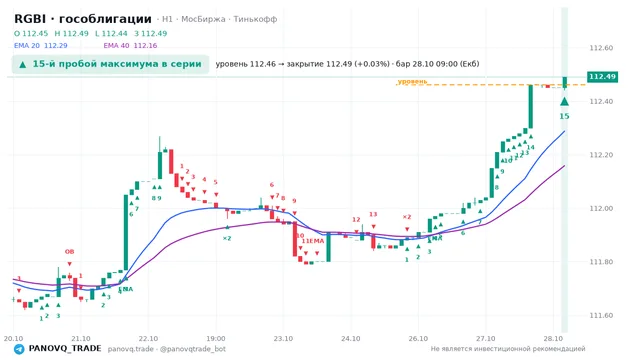Click the 26.10 date axis label
Screen dimensions: 640x360
point(418,339)
